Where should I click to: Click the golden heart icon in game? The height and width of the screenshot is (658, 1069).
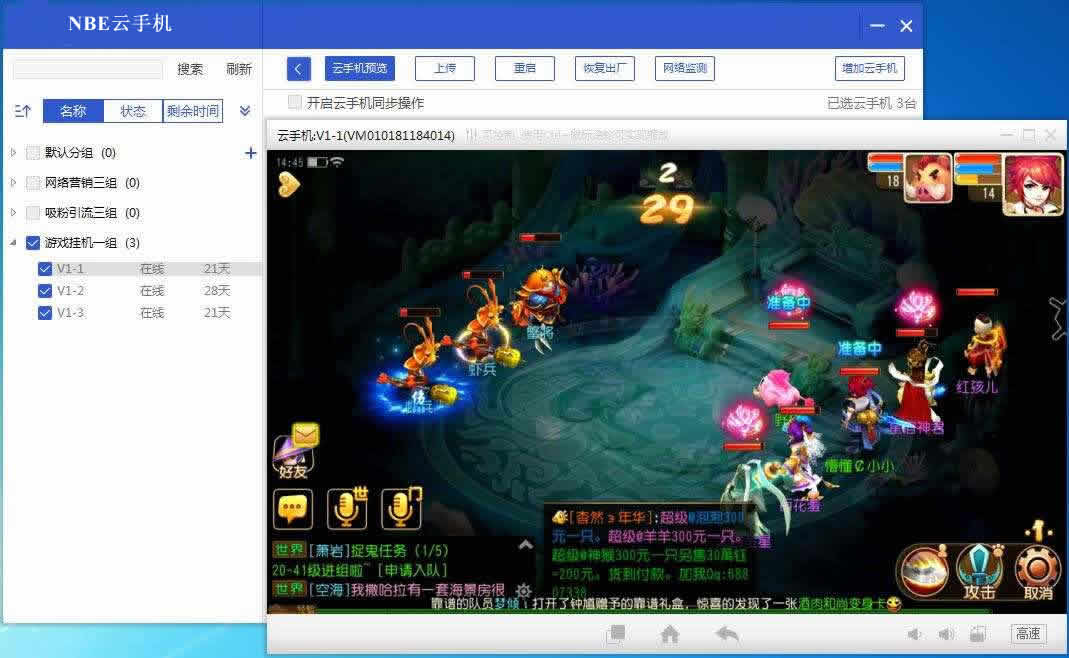tap(288, 184)
